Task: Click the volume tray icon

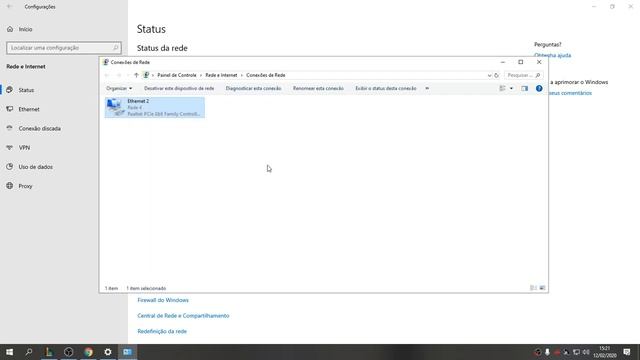Action: (586, 352)
